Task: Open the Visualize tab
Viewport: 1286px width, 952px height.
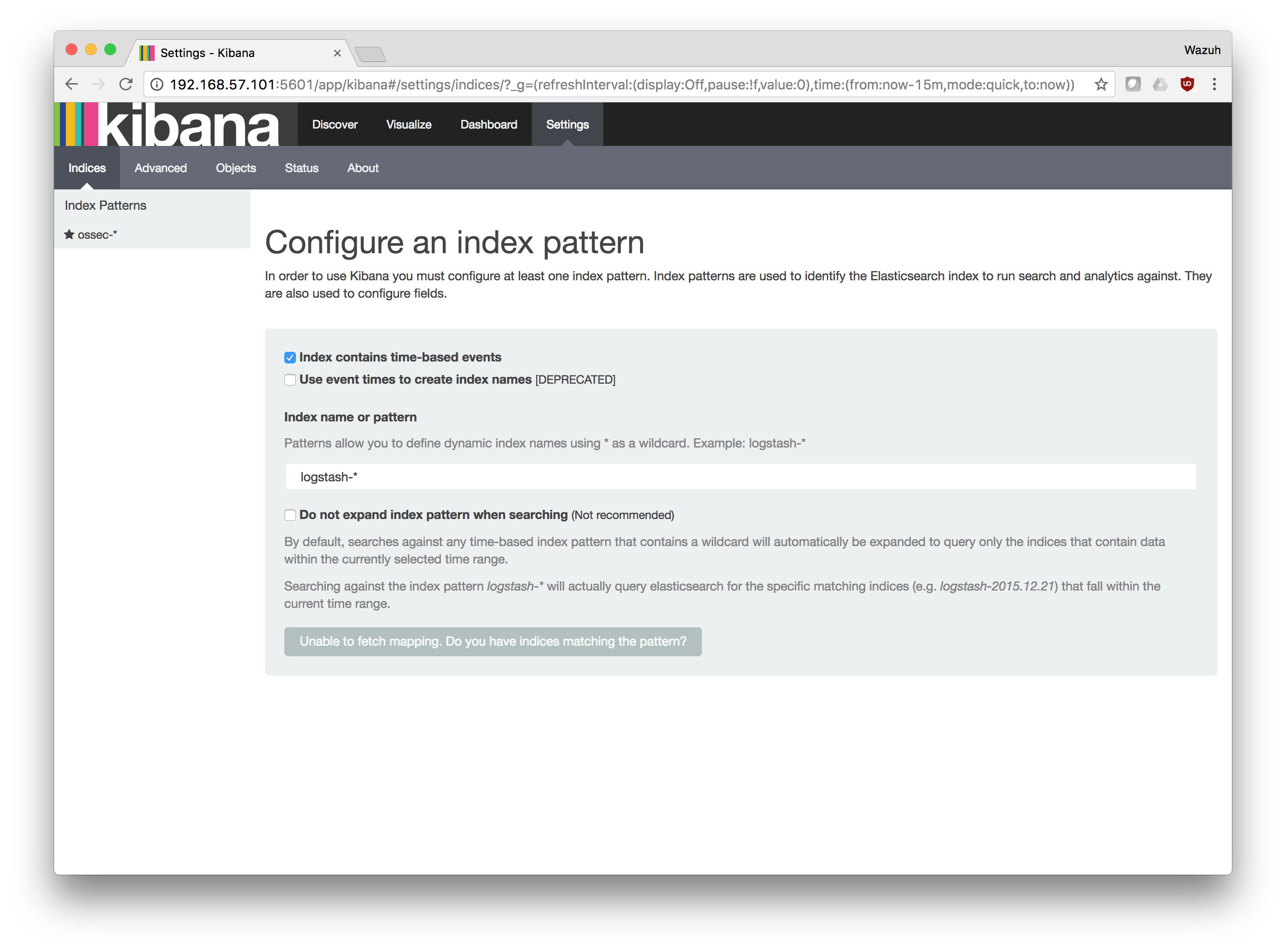Action: click(x=409, y=125)
